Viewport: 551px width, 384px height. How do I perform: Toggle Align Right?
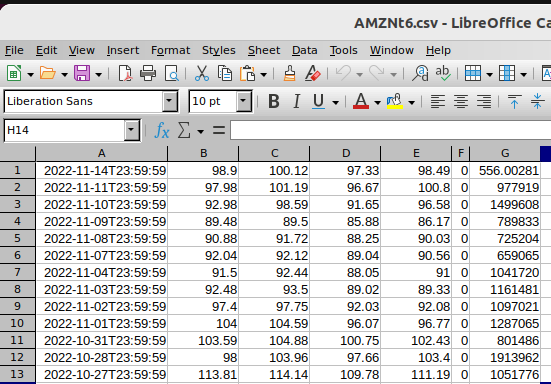484,102
